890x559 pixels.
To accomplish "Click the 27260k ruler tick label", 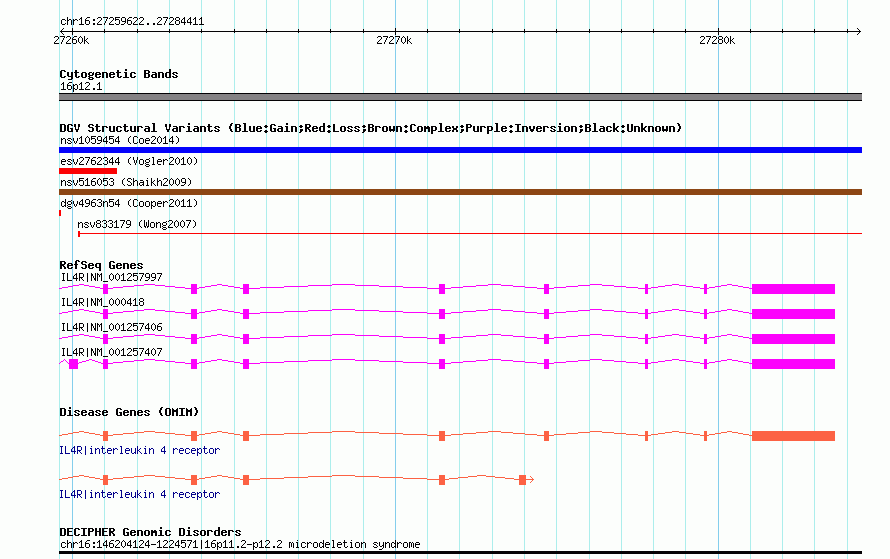I will (71, 40).
